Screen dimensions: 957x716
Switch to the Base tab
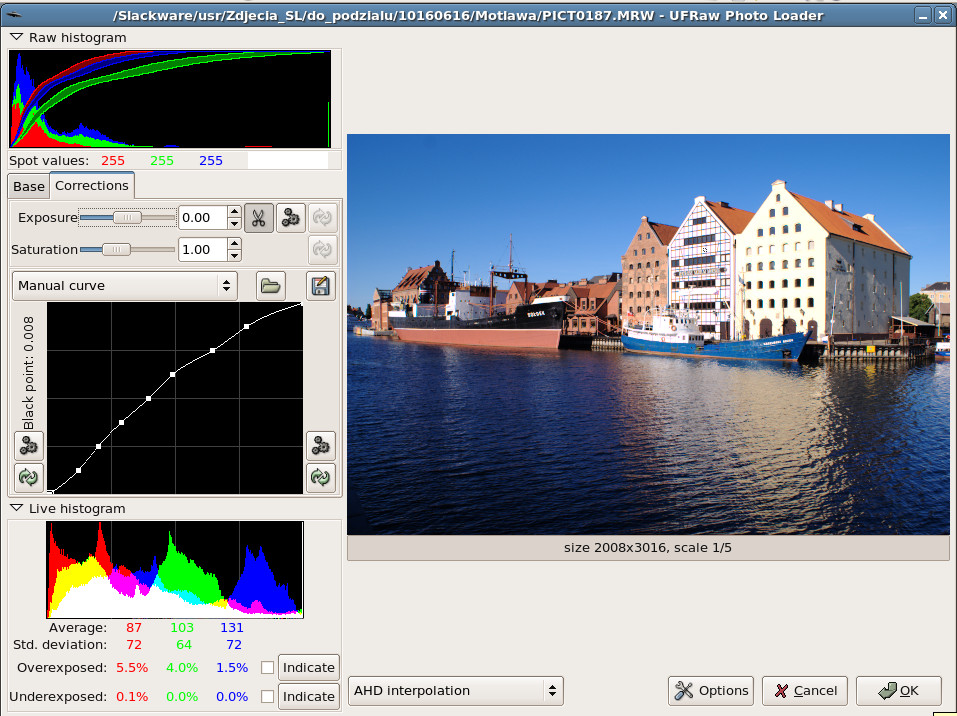pos(29,187)
